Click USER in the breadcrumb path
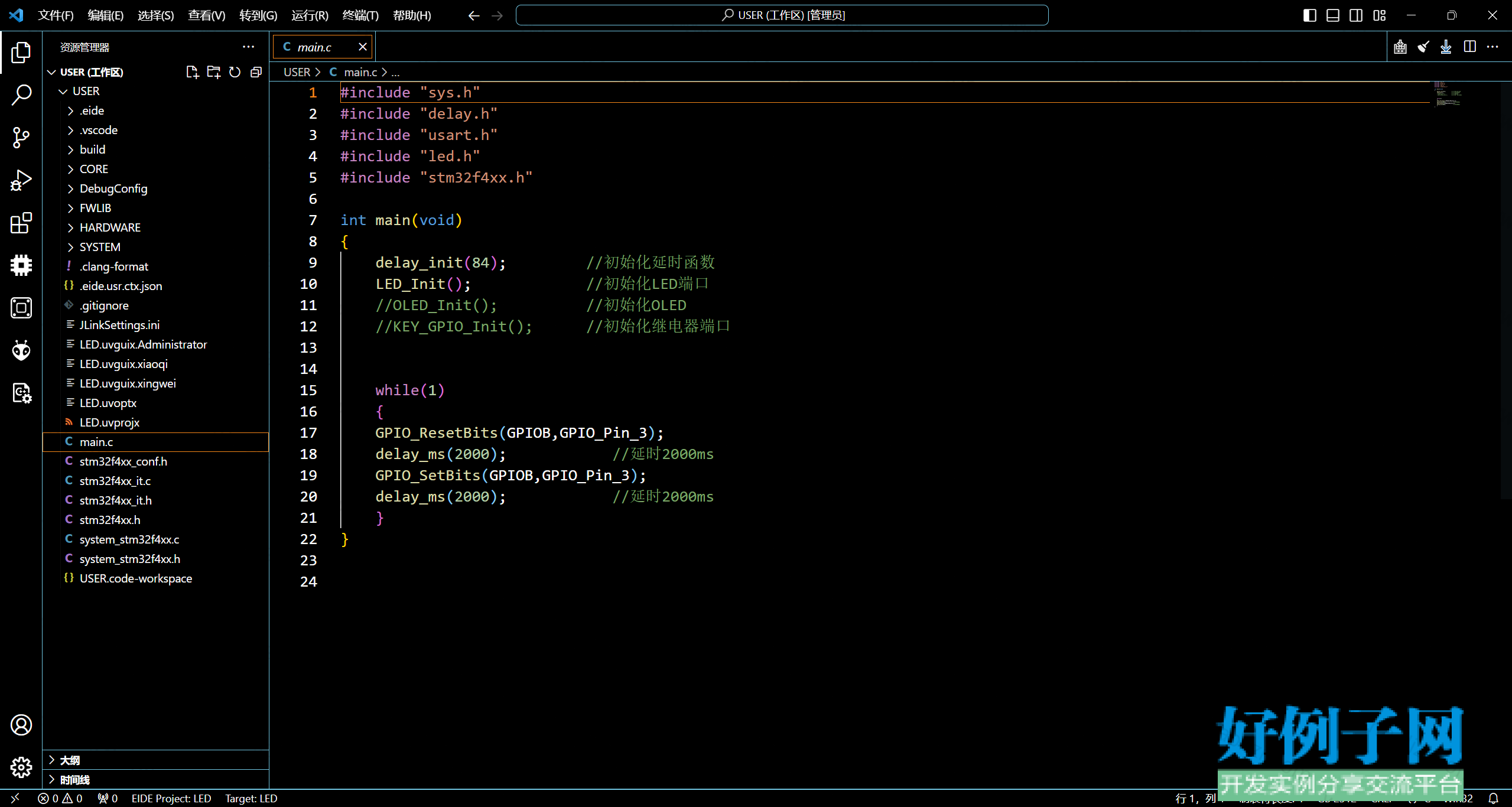The height and width of the screenshot is (807, 1512). pyautogui.click(x=297, y=72)
